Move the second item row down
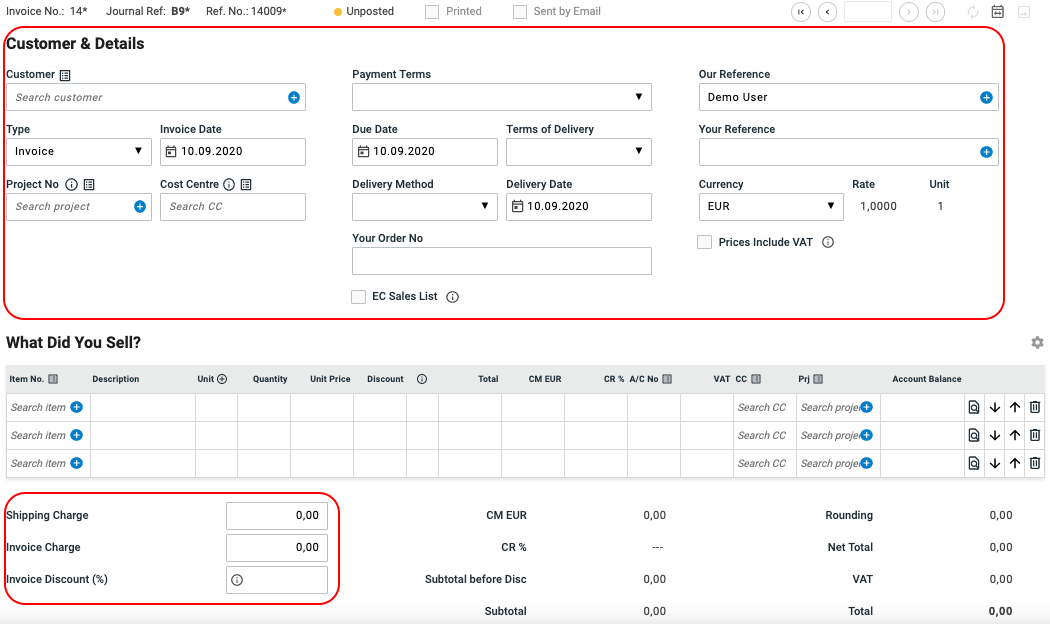The height and width of the screenshot is (629, 1050). pyautogui.click(x=995, y=435)
